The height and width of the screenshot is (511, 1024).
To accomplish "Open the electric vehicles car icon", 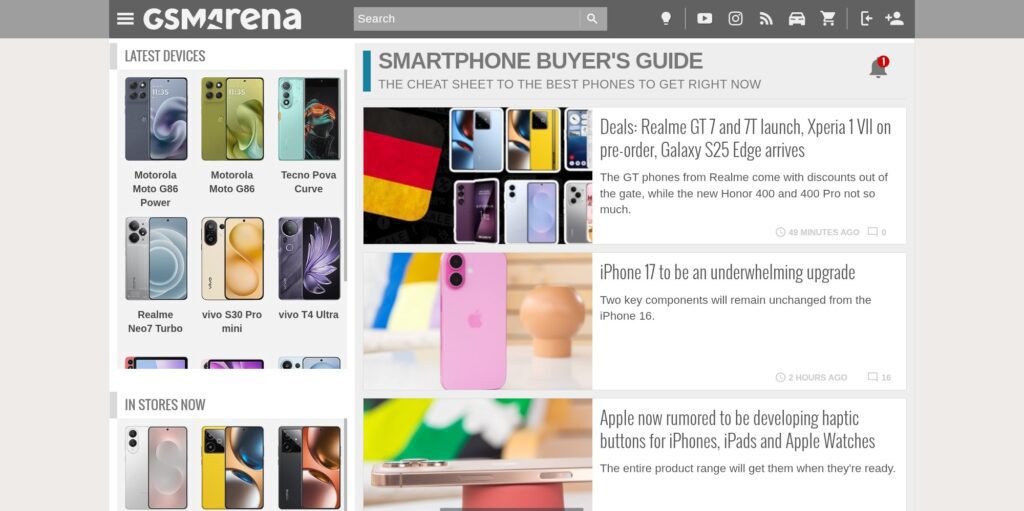I will click(x=797, y=19).
